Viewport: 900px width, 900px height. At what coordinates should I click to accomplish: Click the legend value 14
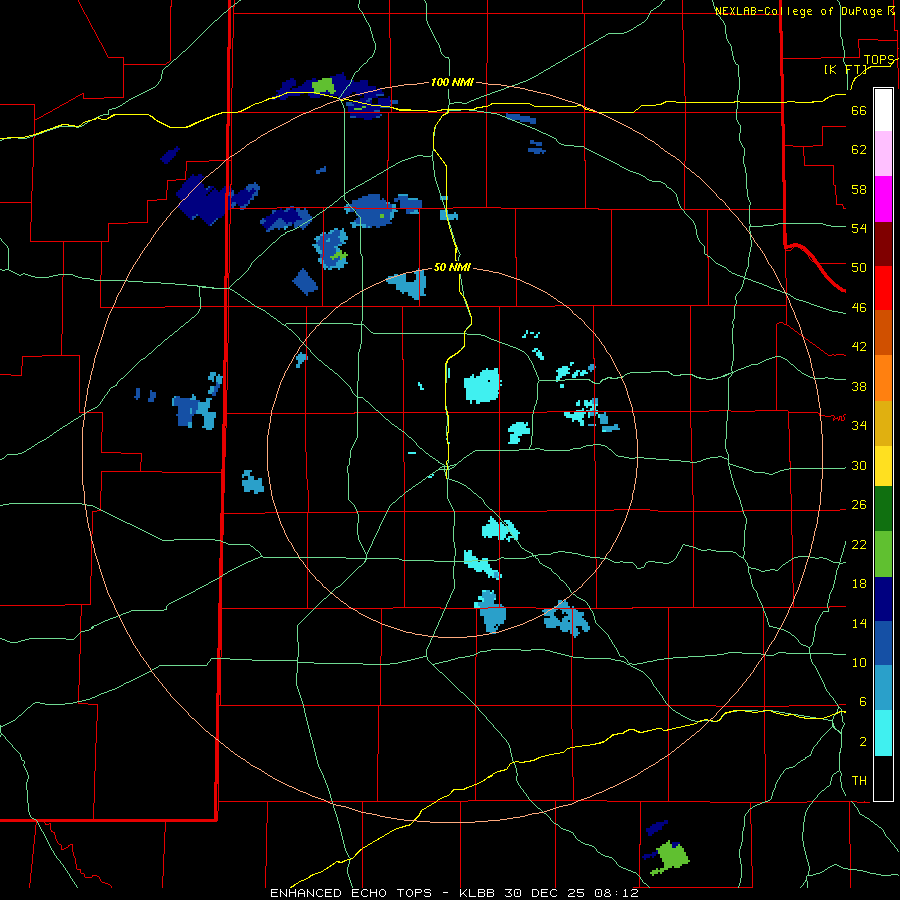click(x=859, y=623)
